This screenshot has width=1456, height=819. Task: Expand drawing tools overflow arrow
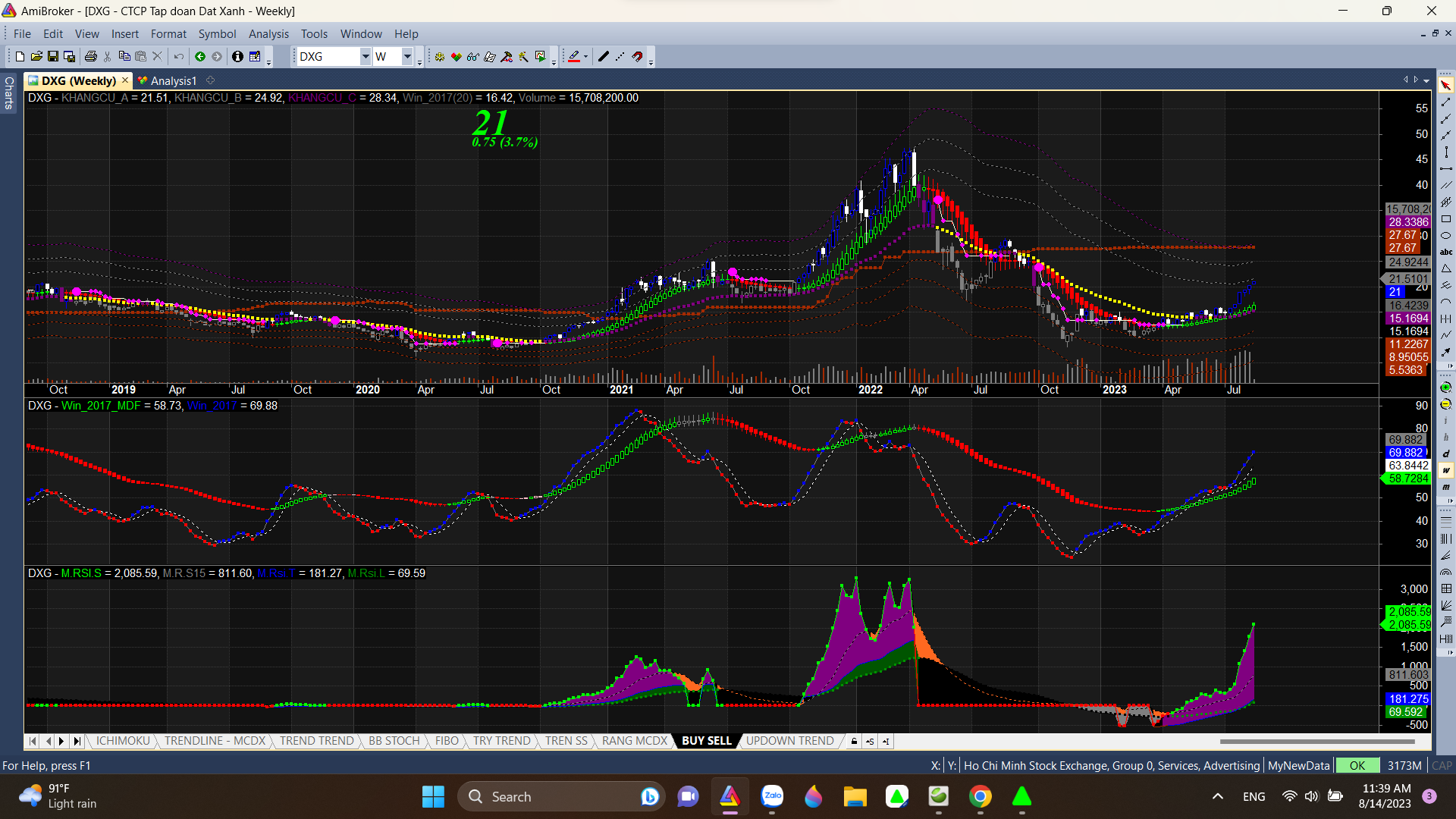pos(1451,366)
